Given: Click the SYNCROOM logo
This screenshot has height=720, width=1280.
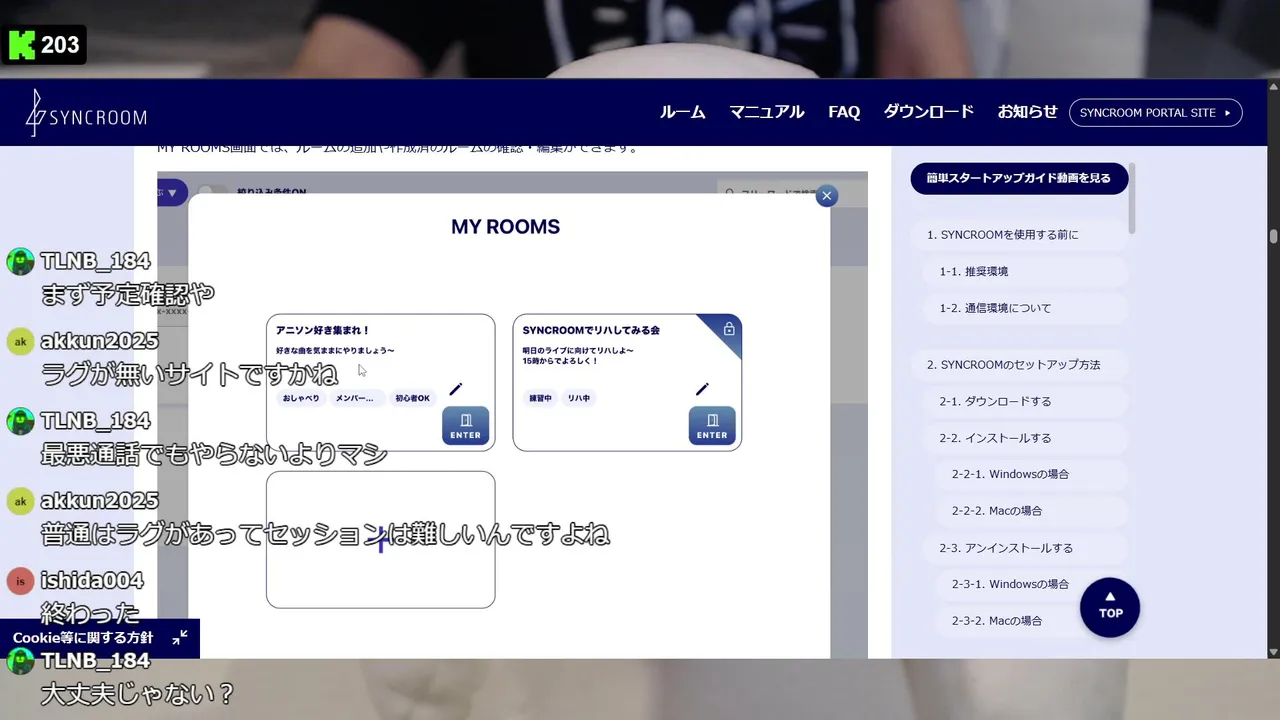Looking at the screenshot, I should click(86, 113).
